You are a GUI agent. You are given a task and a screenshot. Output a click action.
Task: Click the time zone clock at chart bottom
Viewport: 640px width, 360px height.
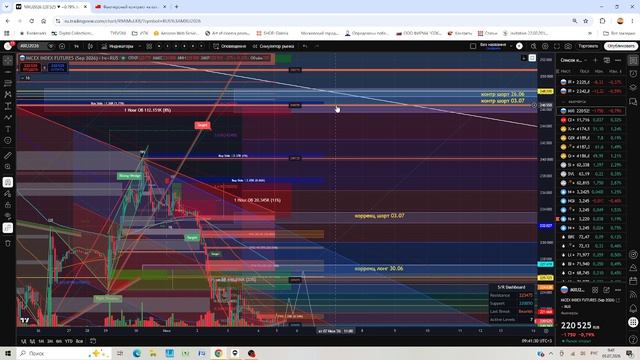coord(536,341)
